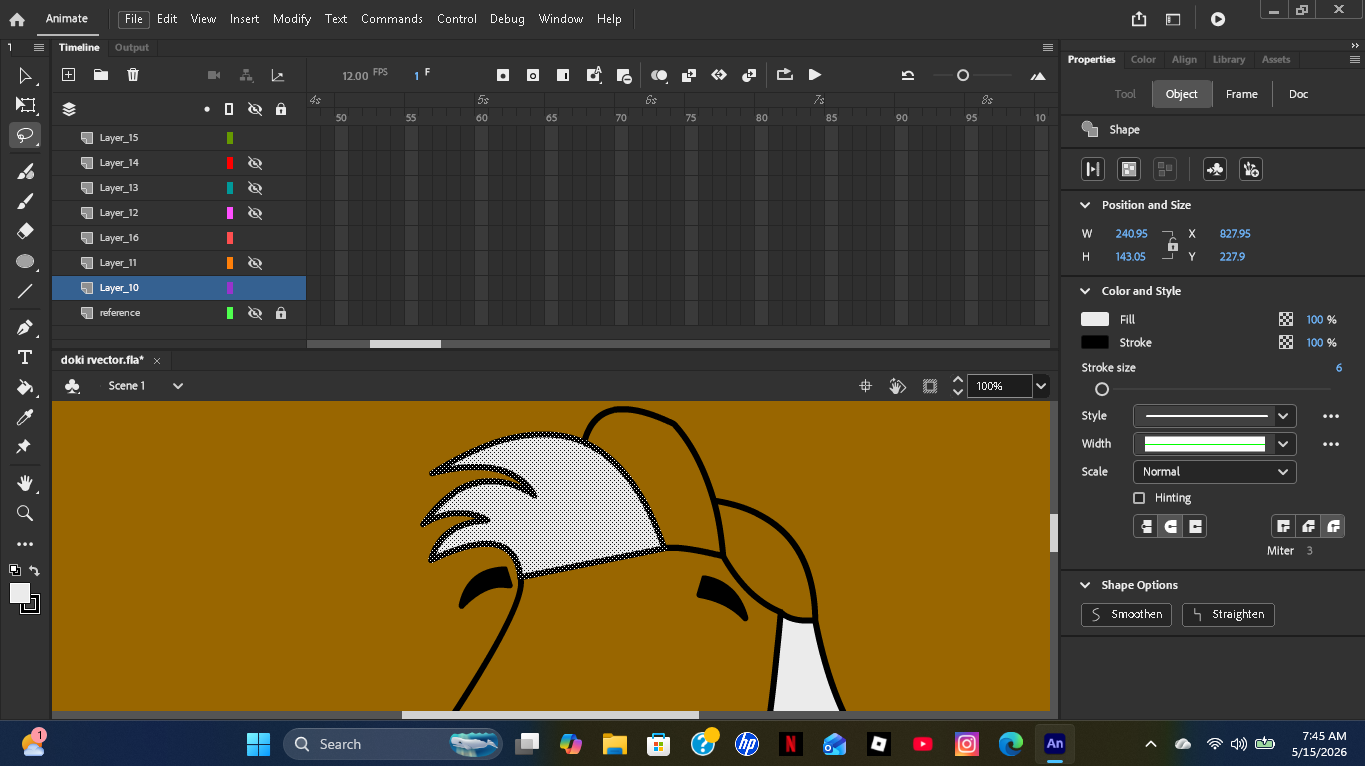
Task: Click the Smoothen button
Action: (1127, 614)
